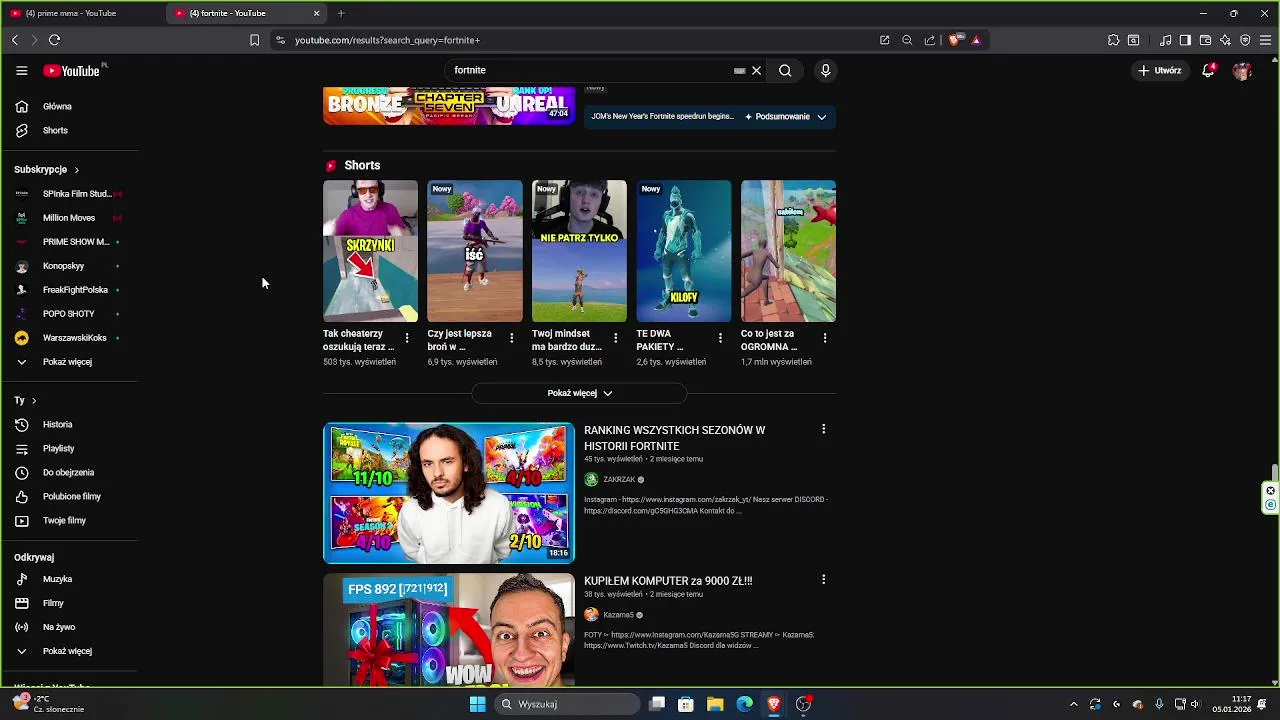
Task: Show more Shorts with Pokaż więcej button
Action: point(579,393)
